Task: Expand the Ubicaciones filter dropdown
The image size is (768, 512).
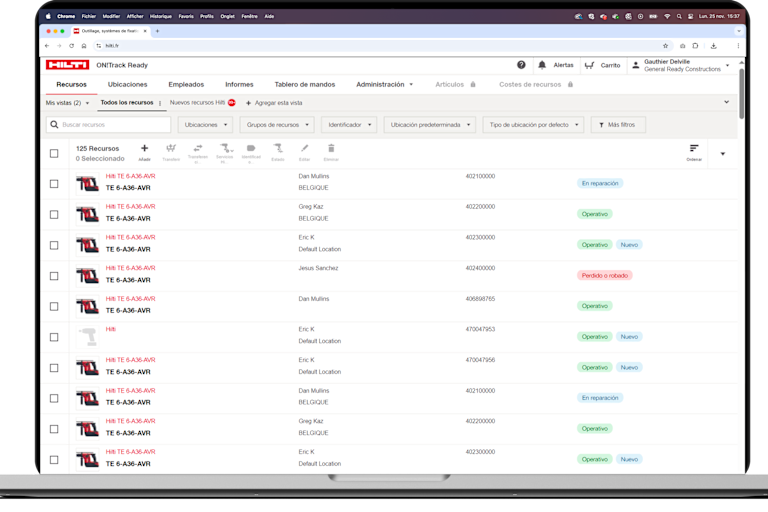Action: [x=205, y=125]
